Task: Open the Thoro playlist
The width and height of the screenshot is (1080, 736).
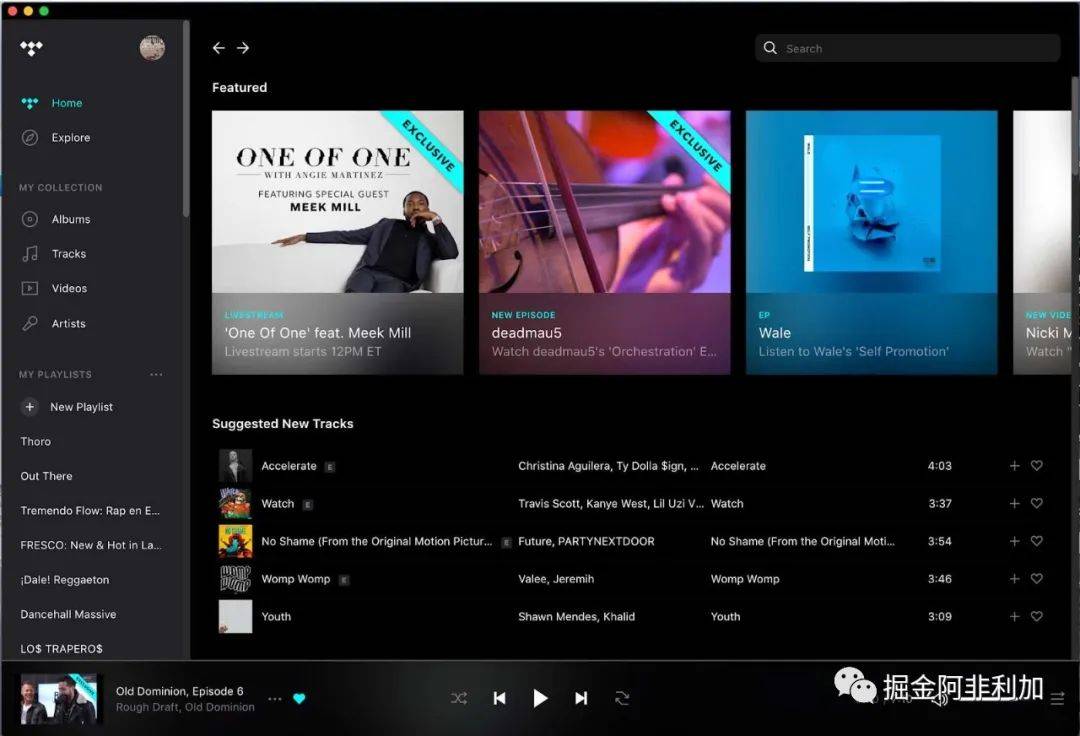Action: click(36, 442)
